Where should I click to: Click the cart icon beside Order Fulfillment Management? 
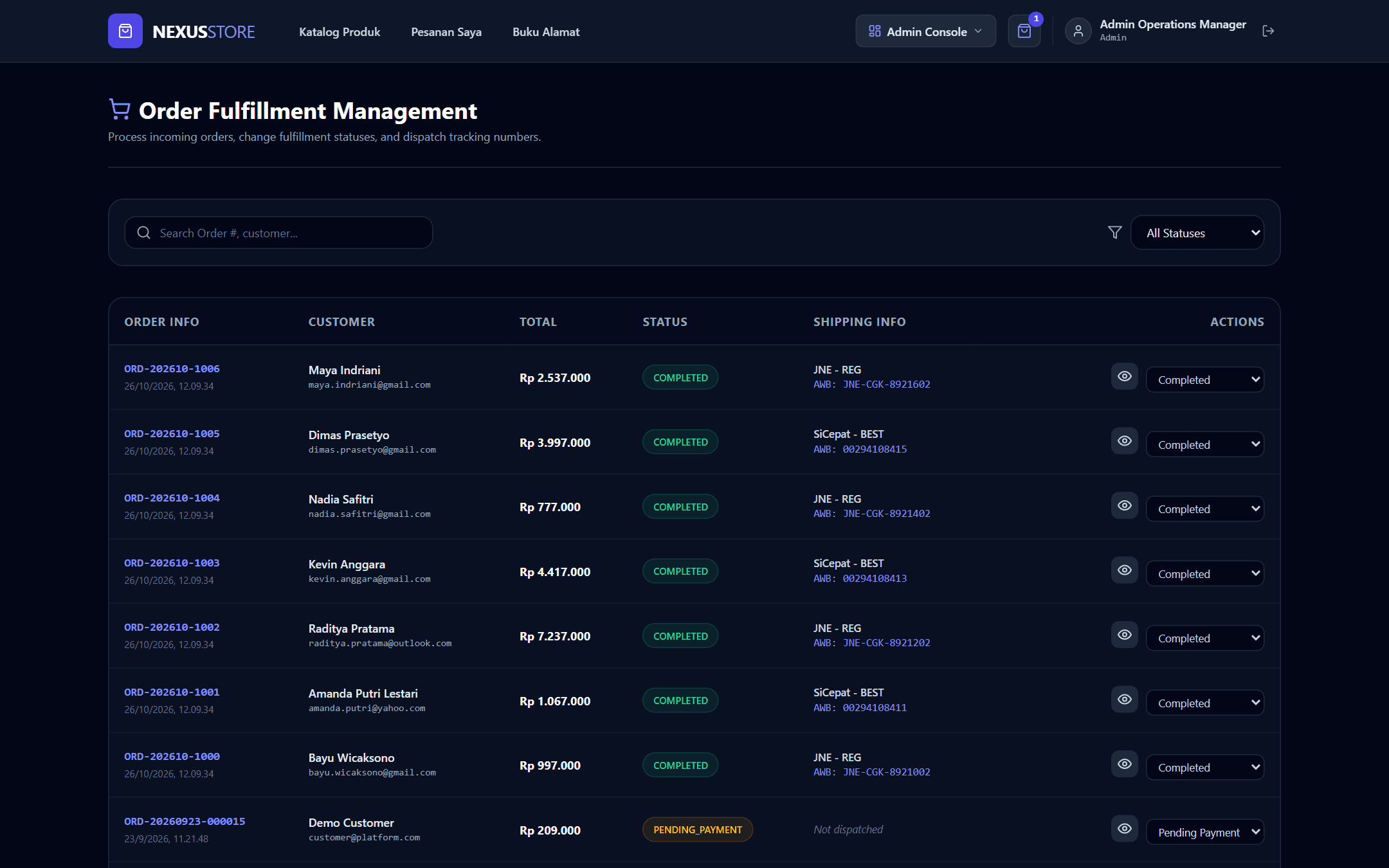click(120, 109)
